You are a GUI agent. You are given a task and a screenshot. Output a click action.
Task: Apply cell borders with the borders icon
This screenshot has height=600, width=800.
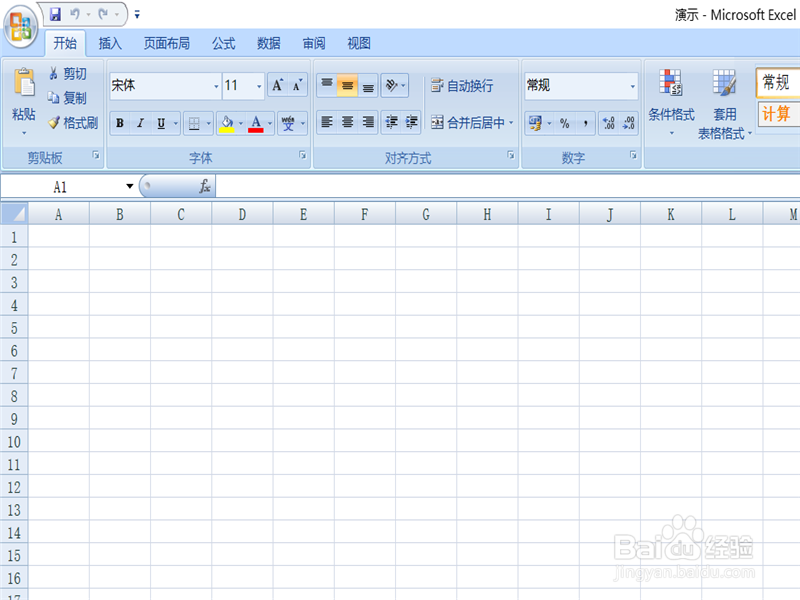(x=194, y=123)
